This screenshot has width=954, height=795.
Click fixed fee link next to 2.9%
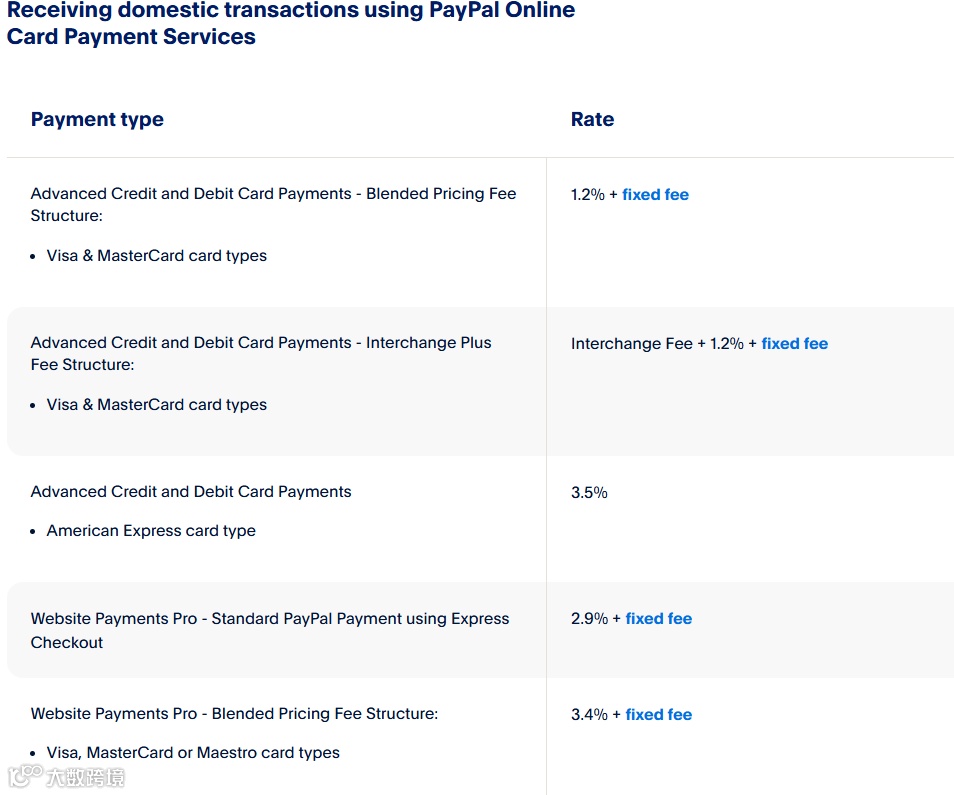point(658,619)
